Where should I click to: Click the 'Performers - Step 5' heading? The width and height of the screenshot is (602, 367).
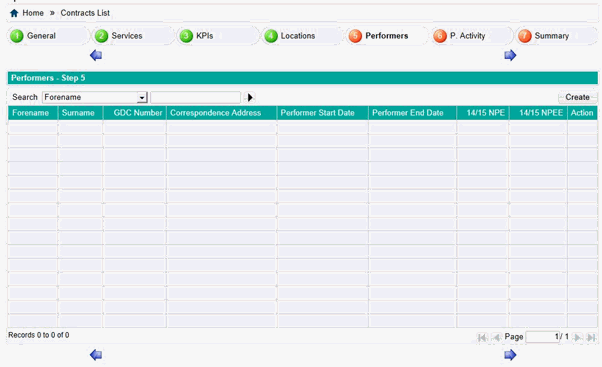[48, 78]
